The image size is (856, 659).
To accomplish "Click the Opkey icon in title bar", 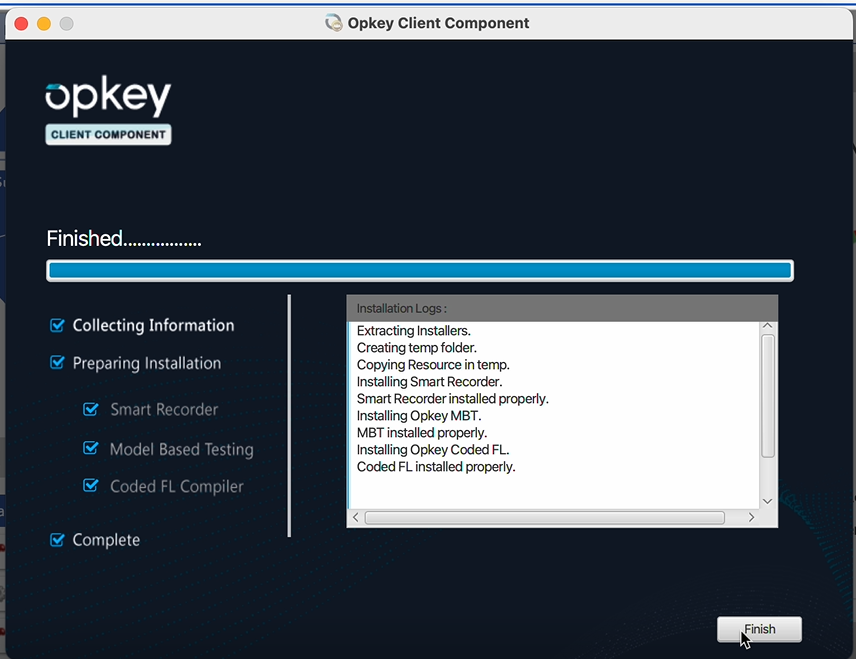I will tap(334, 23).
